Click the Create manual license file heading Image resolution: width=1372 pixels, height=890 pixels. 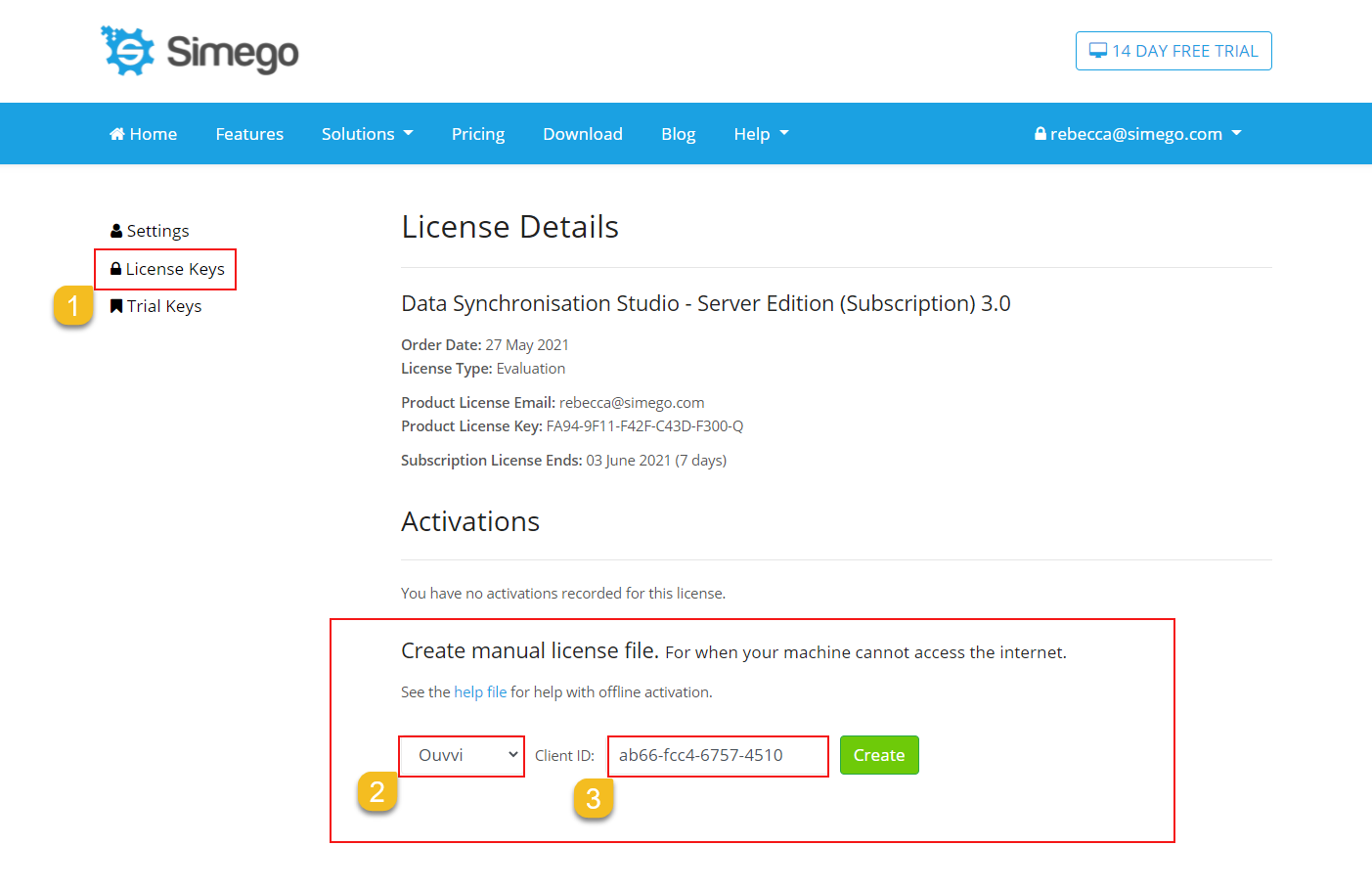pos(530,651)
